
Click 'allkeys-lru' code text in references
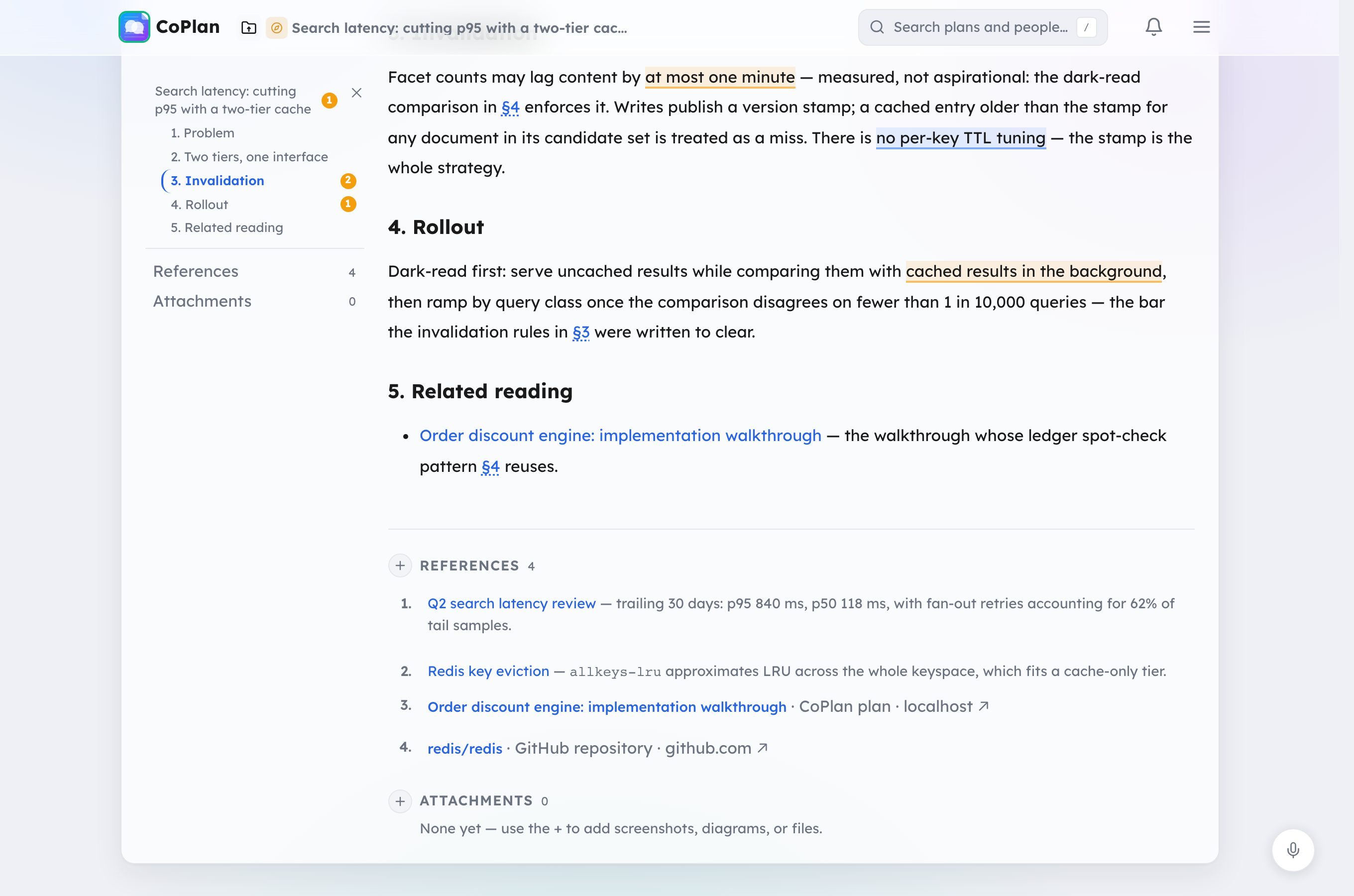[x=615, y=672]
